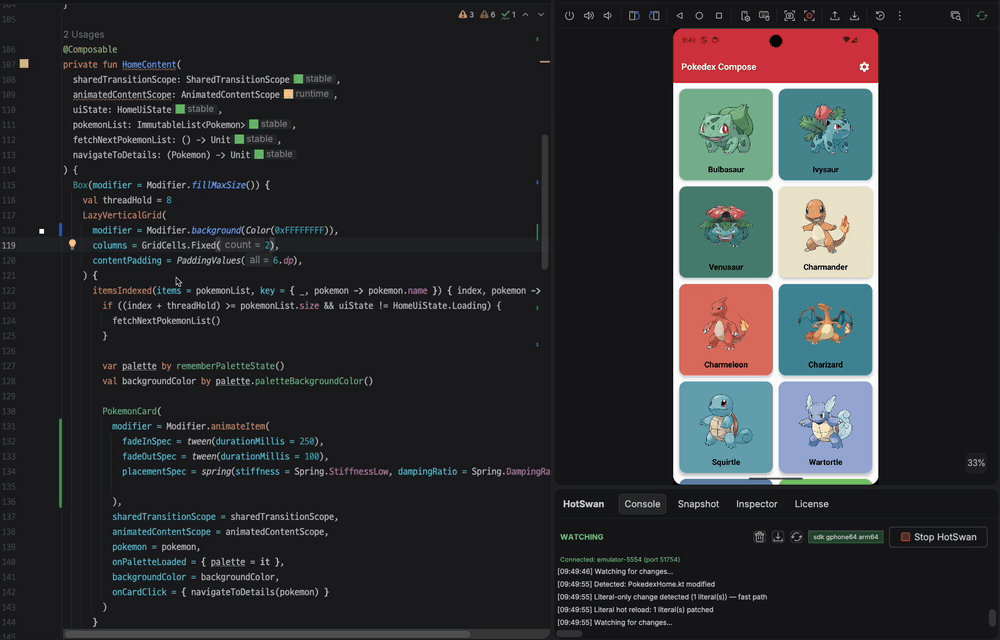Take an emulator screenshot
Image resolution: width=1000 pixels, height=640 pixels.
point(790,16)
